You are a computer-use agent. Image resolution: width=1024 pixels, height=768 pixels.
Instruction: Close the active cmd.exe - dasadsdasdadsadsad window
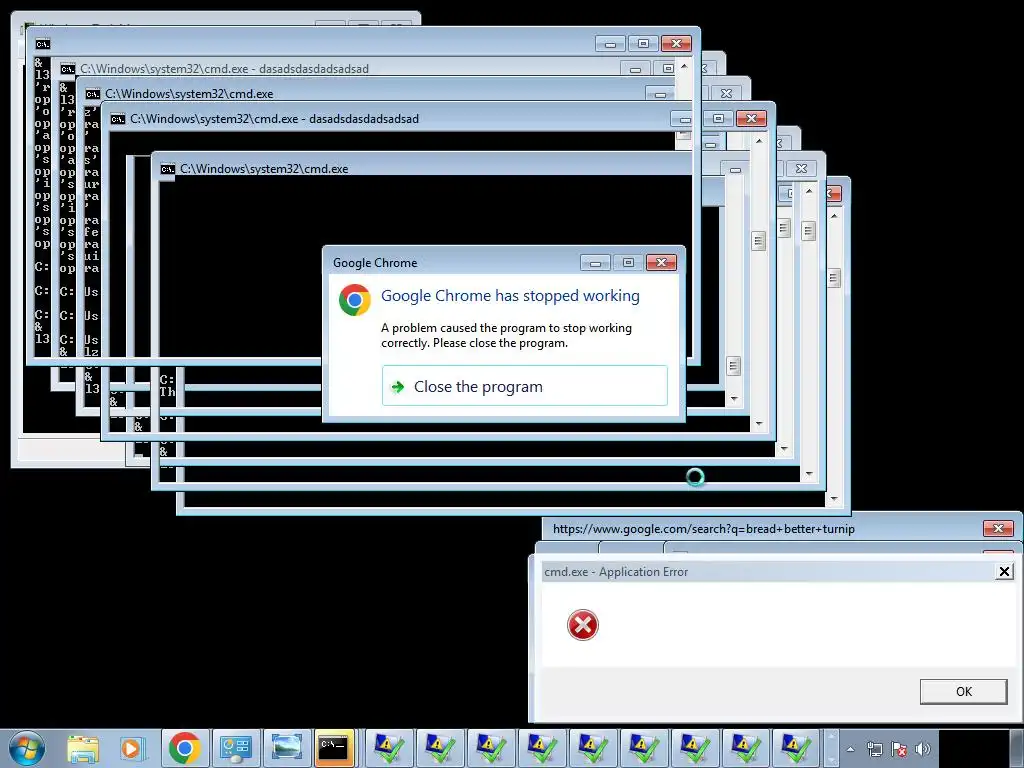(x=751, y=118)
